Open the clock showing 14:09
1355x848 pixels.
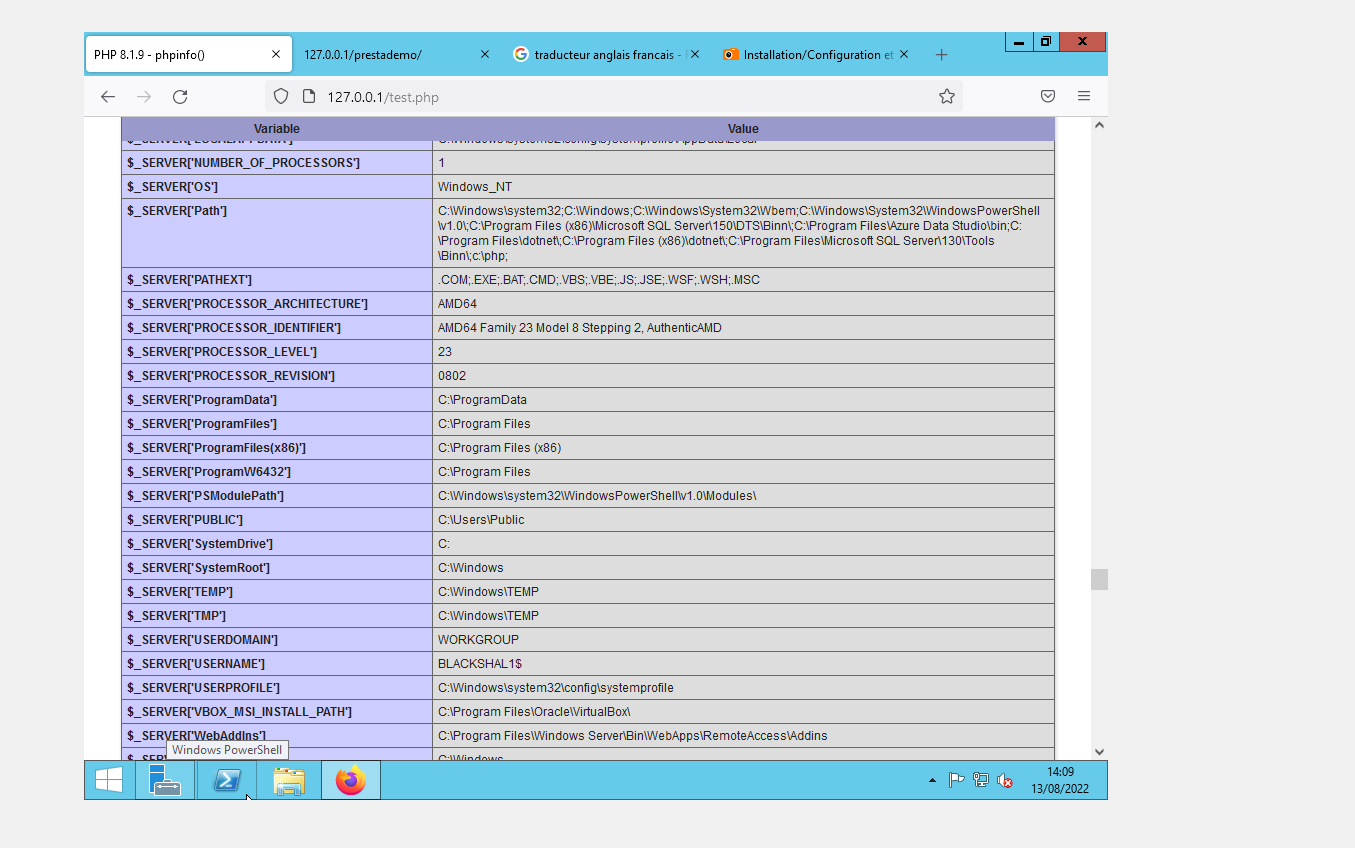pyautogui.click(x=1060, y=780)
